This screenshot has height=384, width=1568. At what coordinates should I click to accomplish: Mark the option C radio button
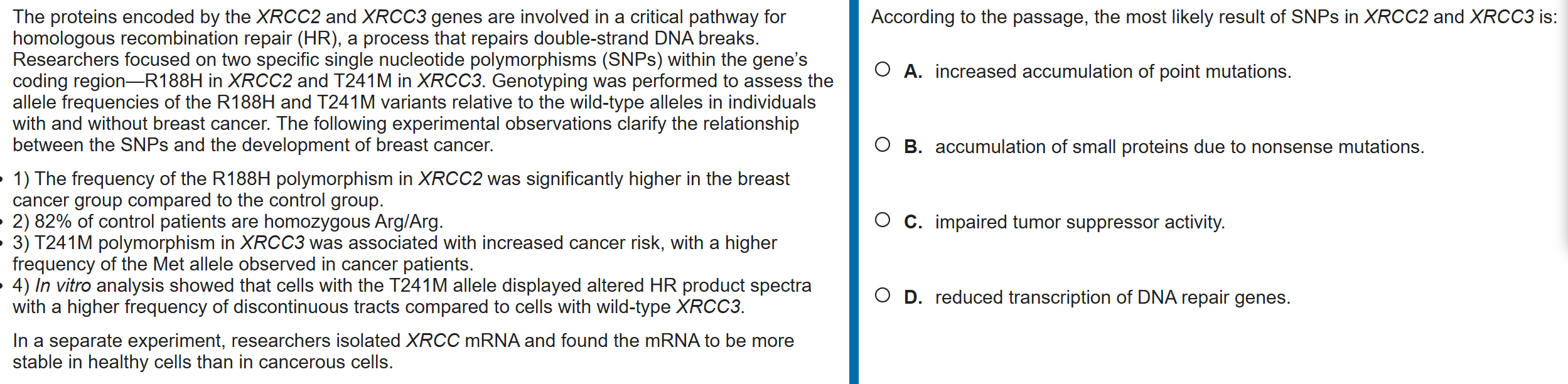coord(882,220)
